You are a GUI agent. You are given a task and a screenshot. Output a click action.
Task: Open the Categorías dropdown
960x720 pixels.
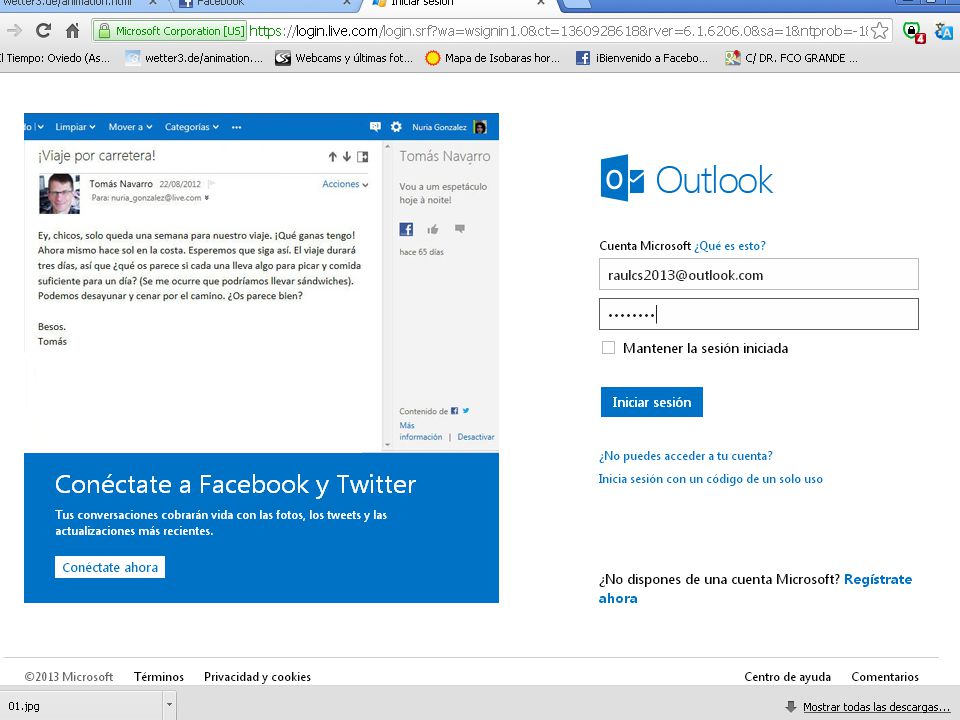(192, 127)
